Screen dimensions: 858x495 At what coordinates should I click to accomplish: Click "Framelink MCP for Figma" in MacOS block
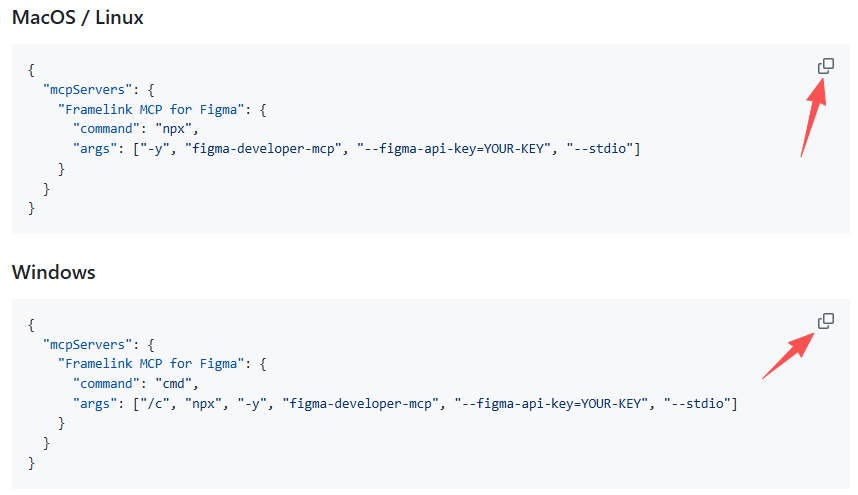[151, 109]
